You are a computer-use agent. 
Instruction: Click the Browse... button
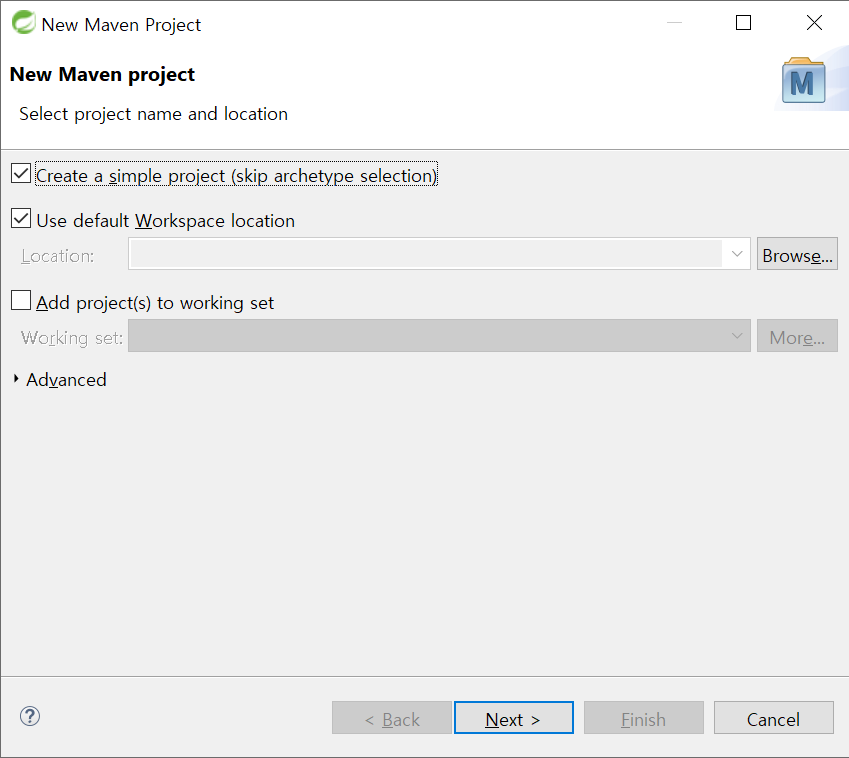pyautogui.click(x=797, y=254)
